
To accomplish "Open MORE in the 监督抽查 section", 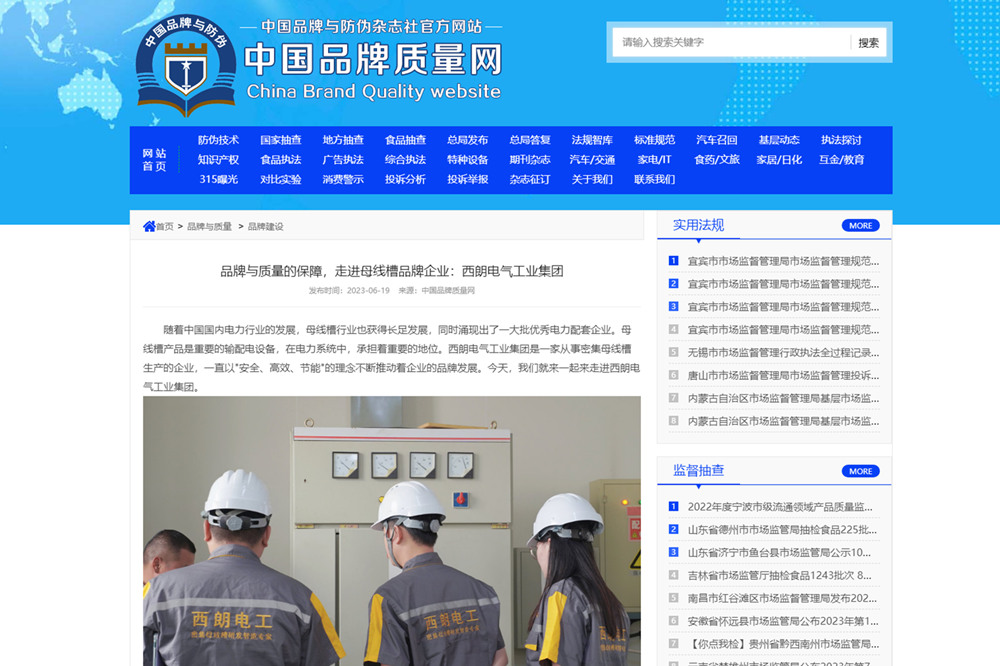I will [860, 471].
